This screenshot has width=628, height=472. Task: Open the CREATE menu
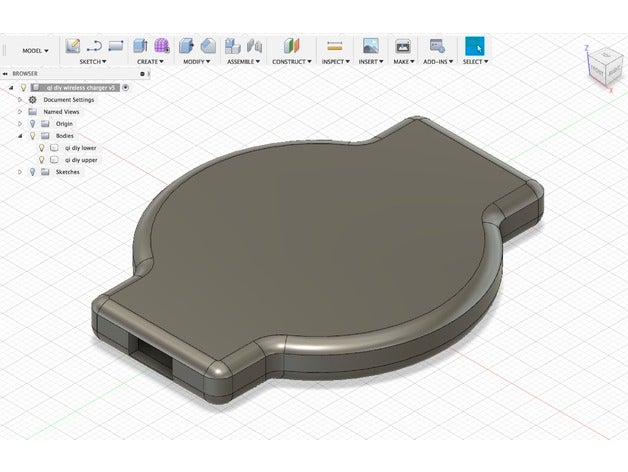click(150, 62)
